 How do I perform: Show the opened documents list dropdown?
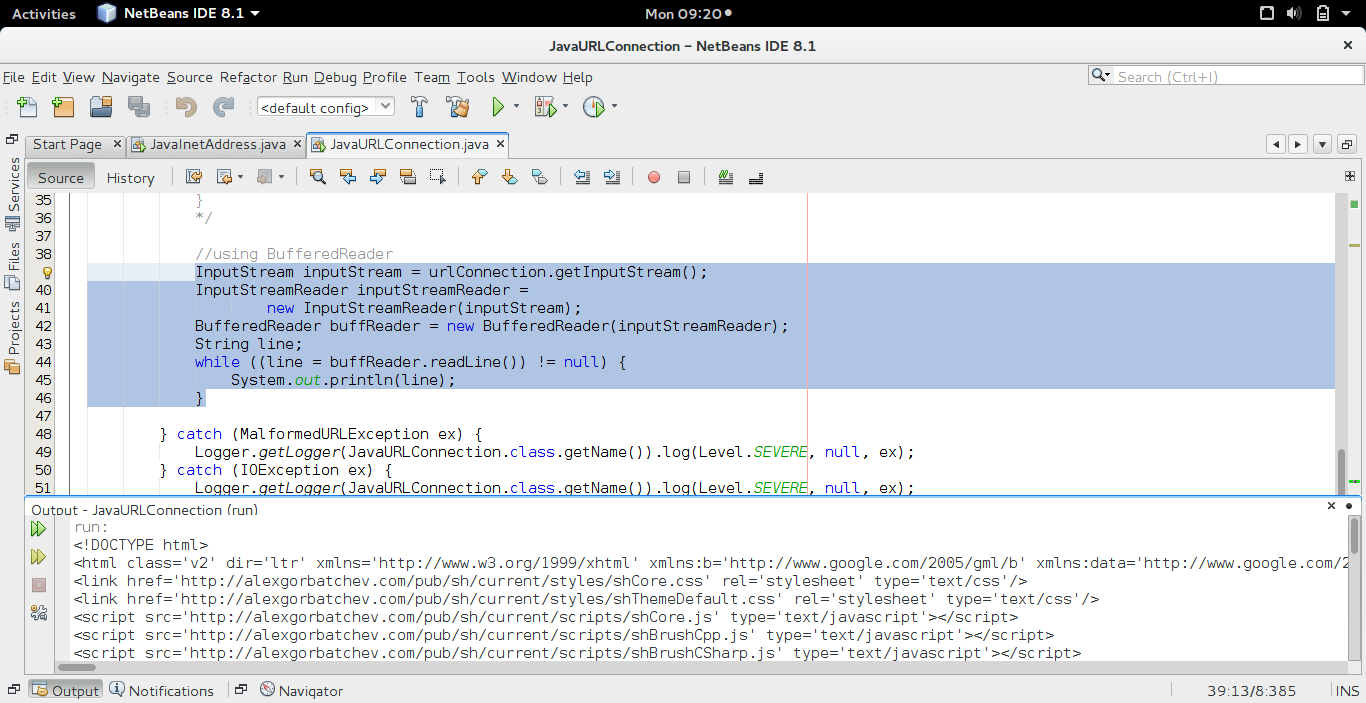(1322, 144)
